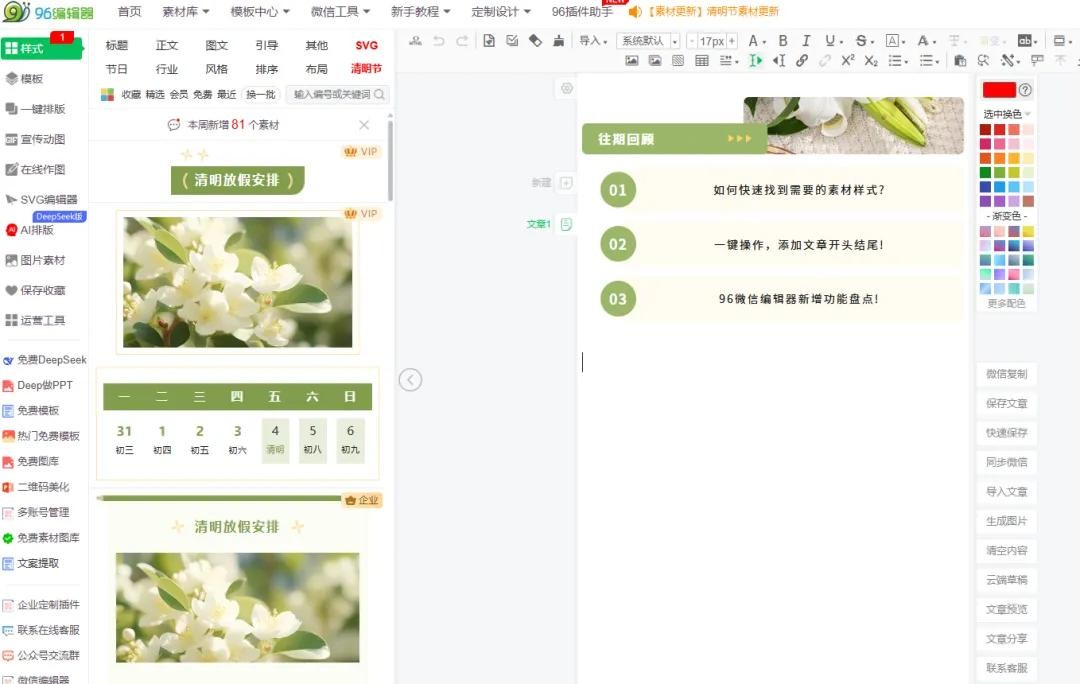This screenshot has height=684, width=1080.
Task: Click the 保存文章 button
Action: 1006,404
